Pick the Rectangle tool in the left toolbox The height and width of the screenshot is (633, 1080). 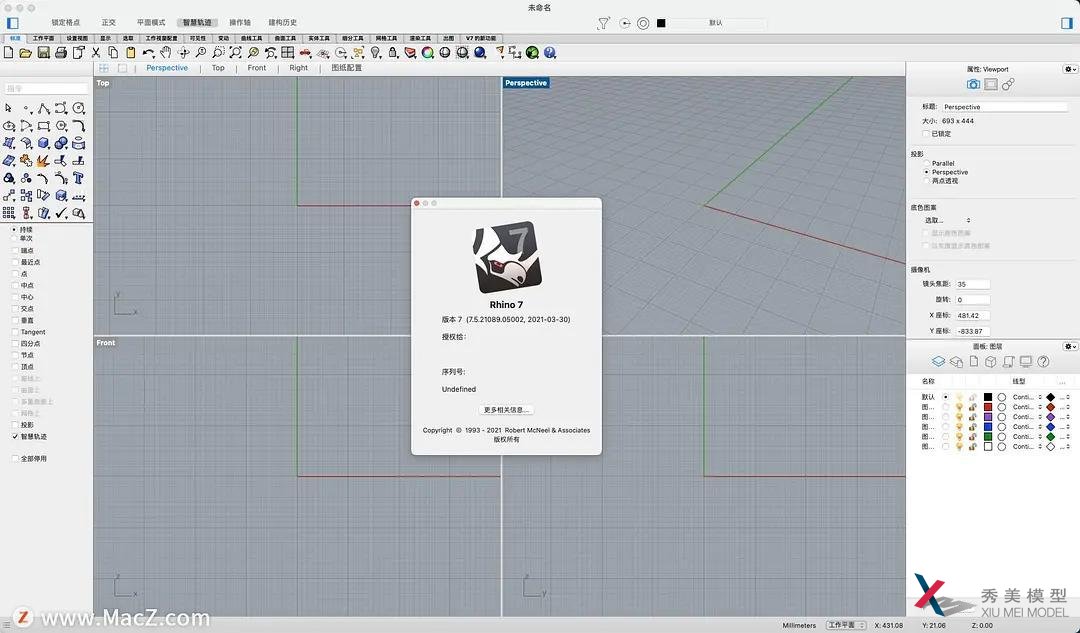(x=43, y=125)
